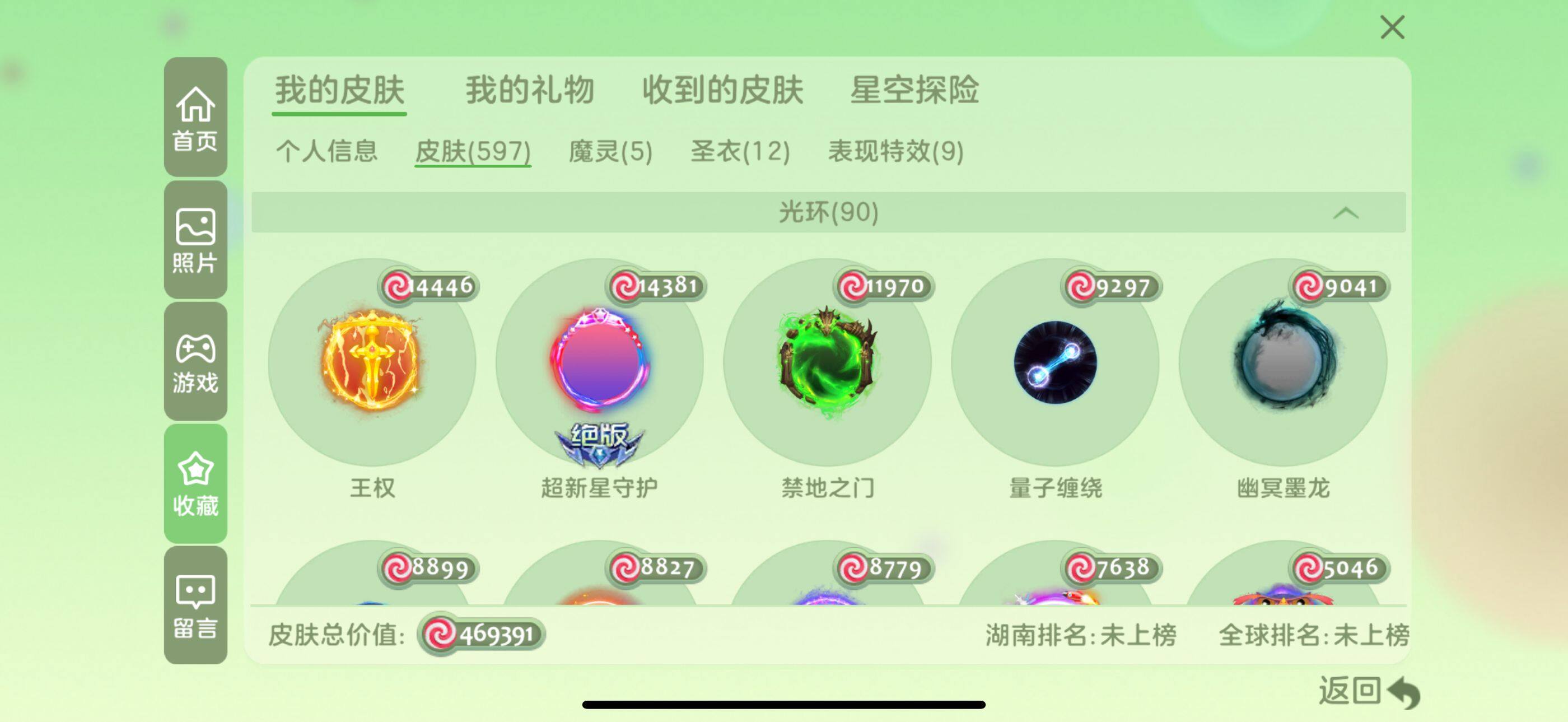Open the 首页 home sidebar icon

195,117
